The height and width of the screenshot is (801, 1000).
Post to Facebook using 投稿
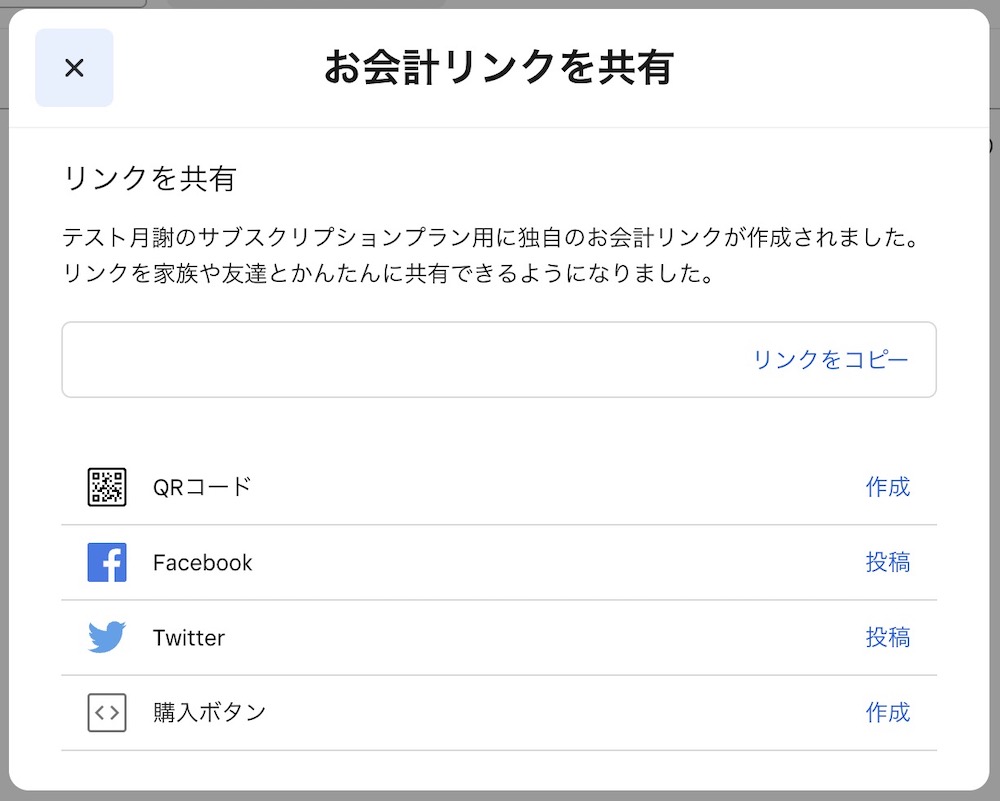tap(888, 562)
